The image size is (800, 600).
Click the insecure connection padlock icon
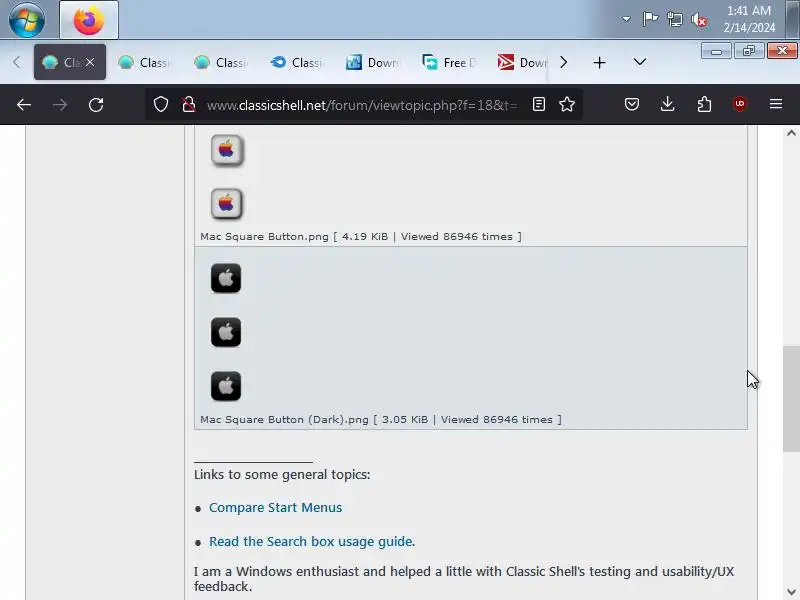(x=189, y=105)
